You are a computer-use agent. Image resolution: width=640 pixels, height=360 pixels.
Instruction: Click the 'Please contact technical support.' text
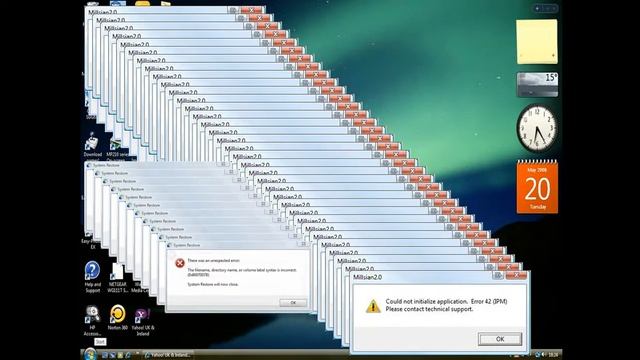click(x=429, y=309)
